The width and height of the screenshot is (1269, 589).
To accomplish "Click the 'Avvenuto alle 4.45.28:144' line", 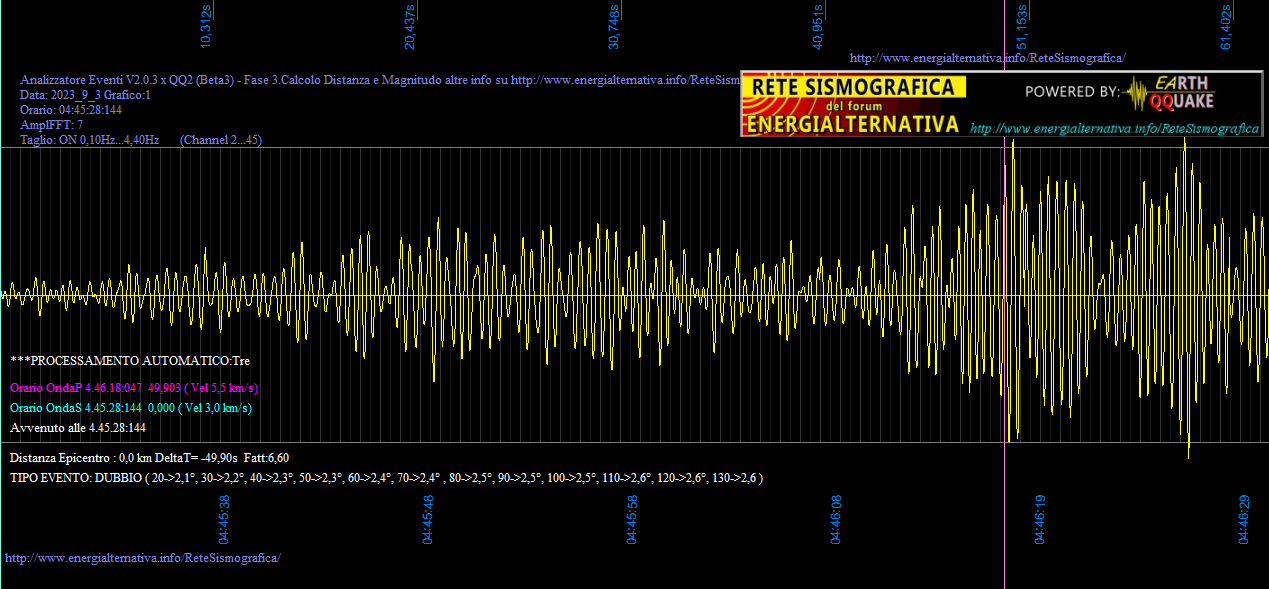I will coord(78,428).
